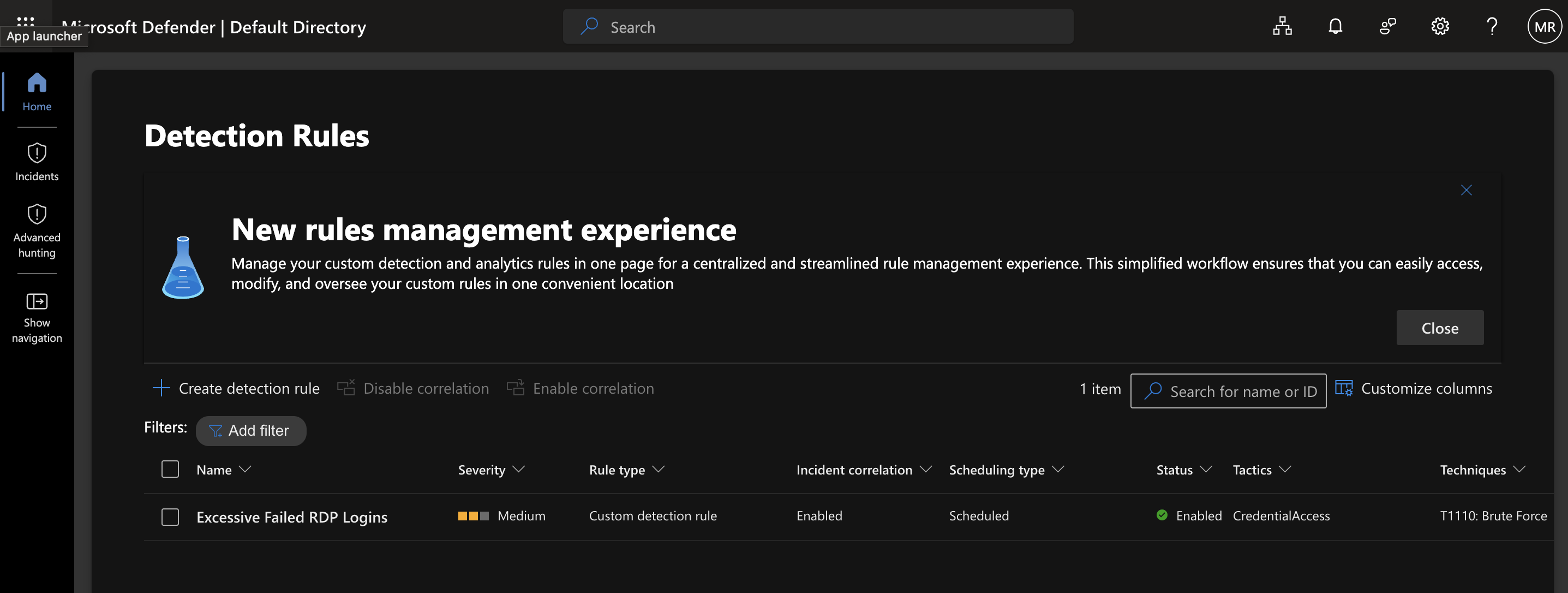This screenshot has height=593, width=1568.
Task: Click the Custom detection rule cell
Action: click(653, 516)
